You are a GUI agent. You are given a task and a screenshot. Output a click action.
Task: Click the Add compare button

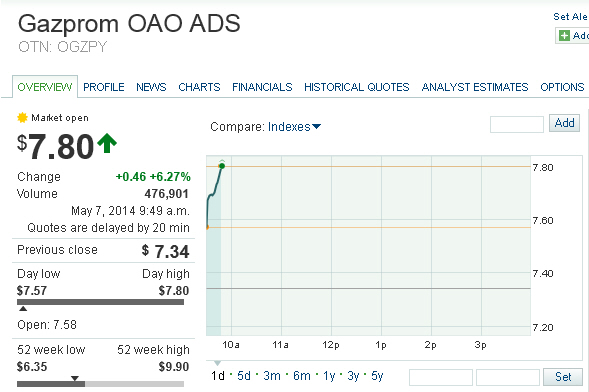565,123
